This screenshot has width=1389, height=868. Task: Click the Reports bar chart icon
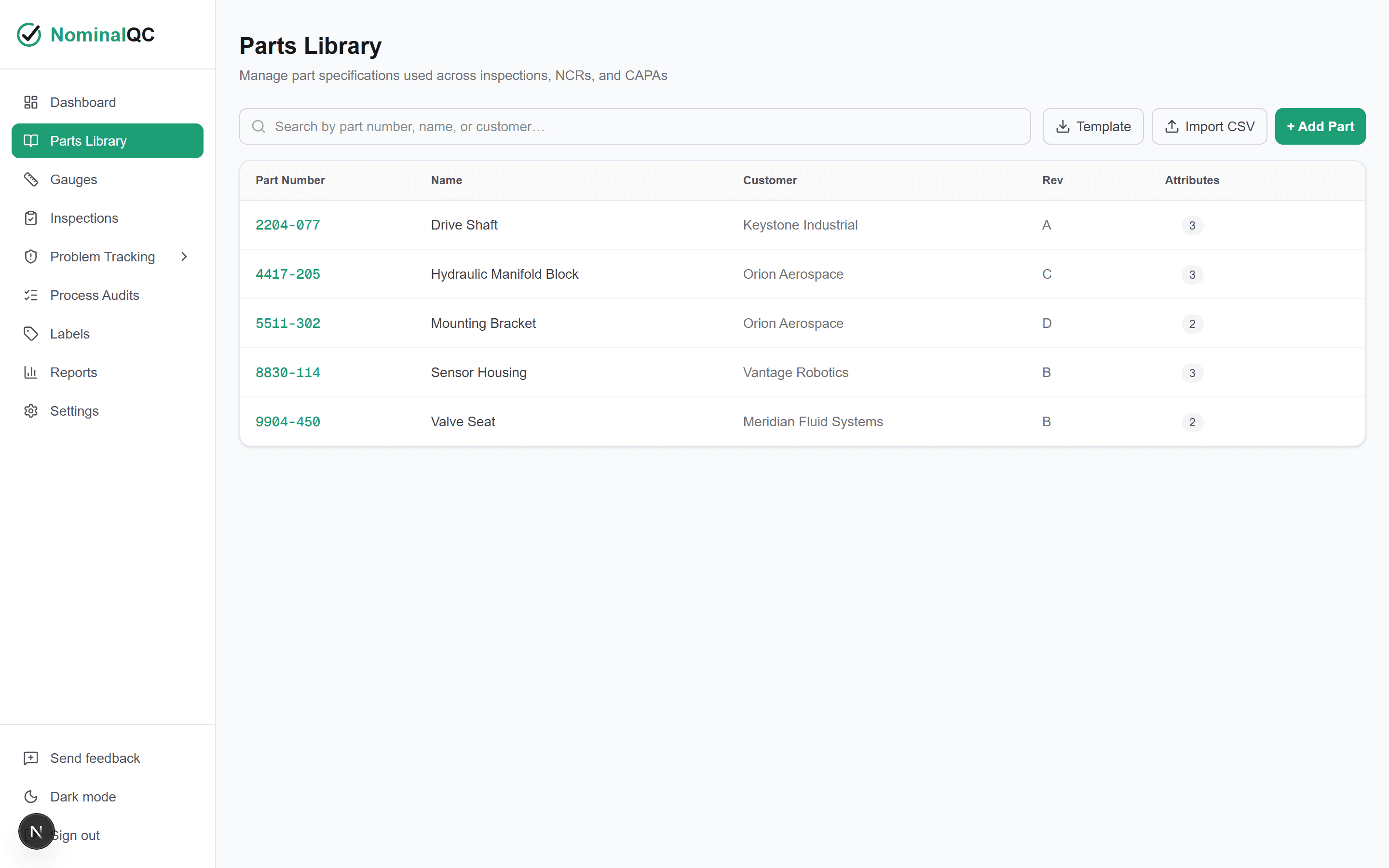[30, 372]
